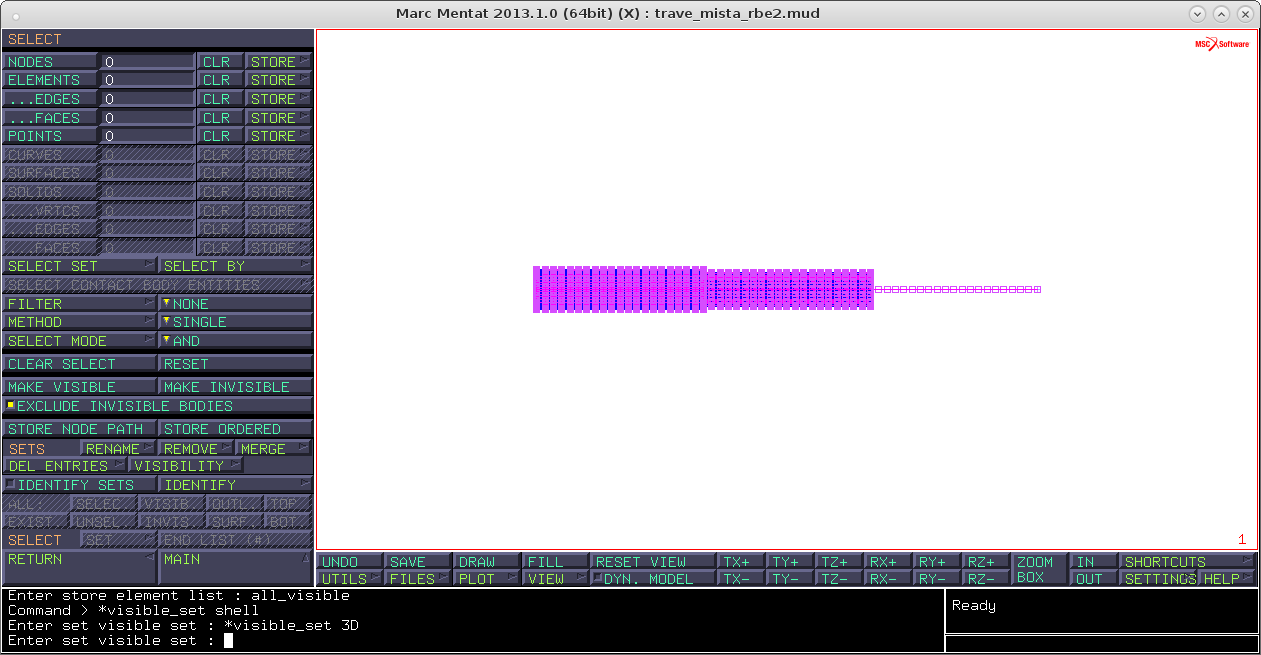
Task: Open the HELP menu
Action: click(1227, 579)
